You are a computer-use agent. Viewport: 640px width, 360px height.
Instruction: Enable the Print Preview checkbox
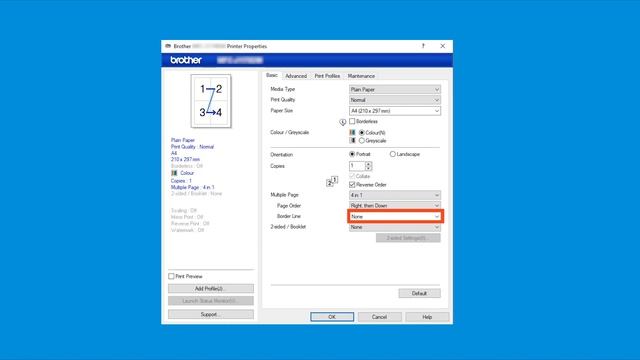(171, 276)
